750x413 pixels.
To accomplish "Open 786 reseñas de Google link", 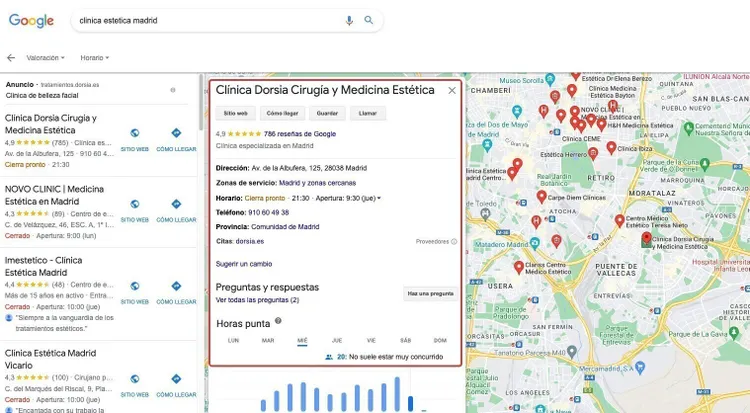I will [x=300, y=134].
